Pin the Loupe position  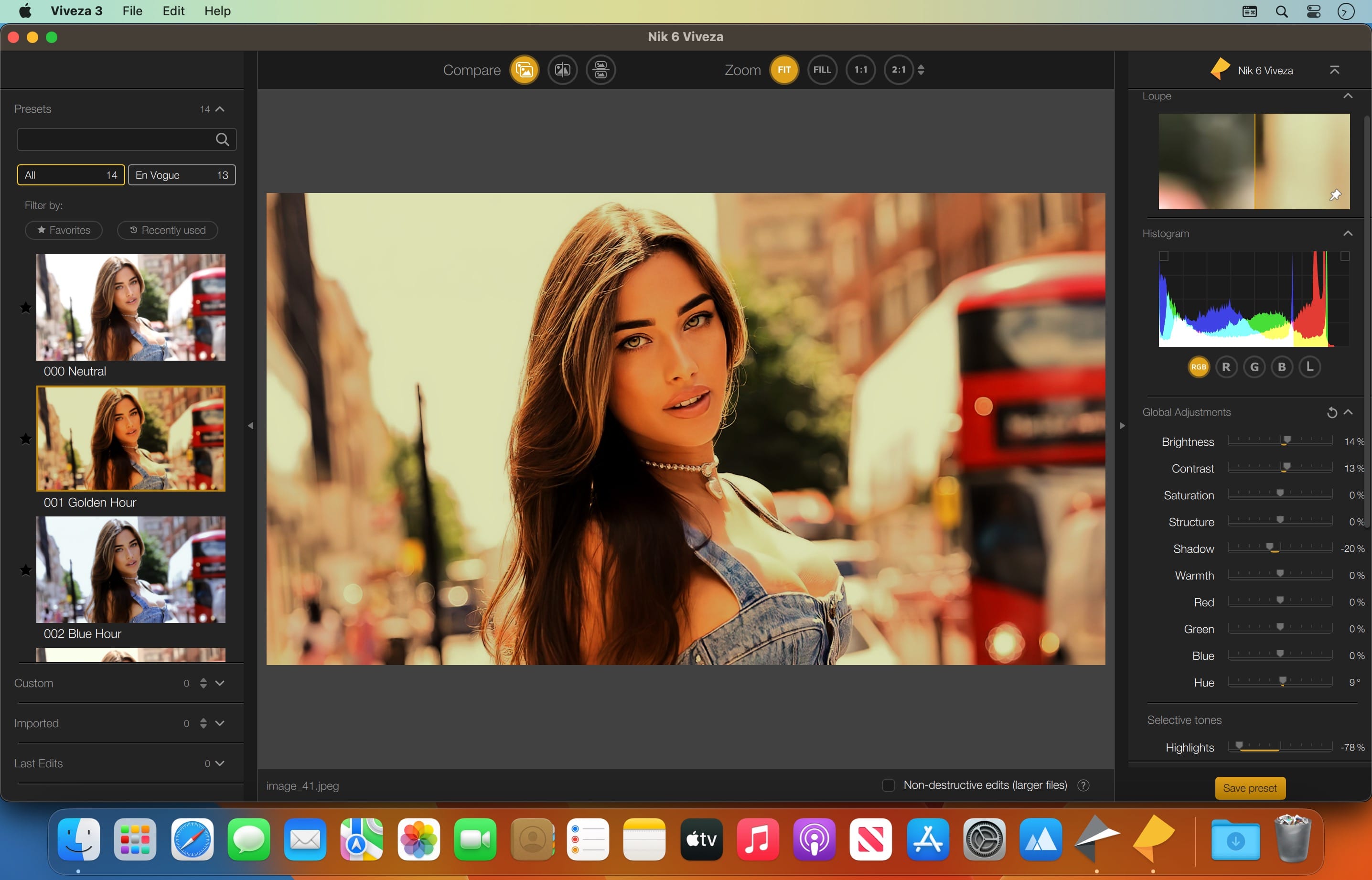(x=1335, y=195)
